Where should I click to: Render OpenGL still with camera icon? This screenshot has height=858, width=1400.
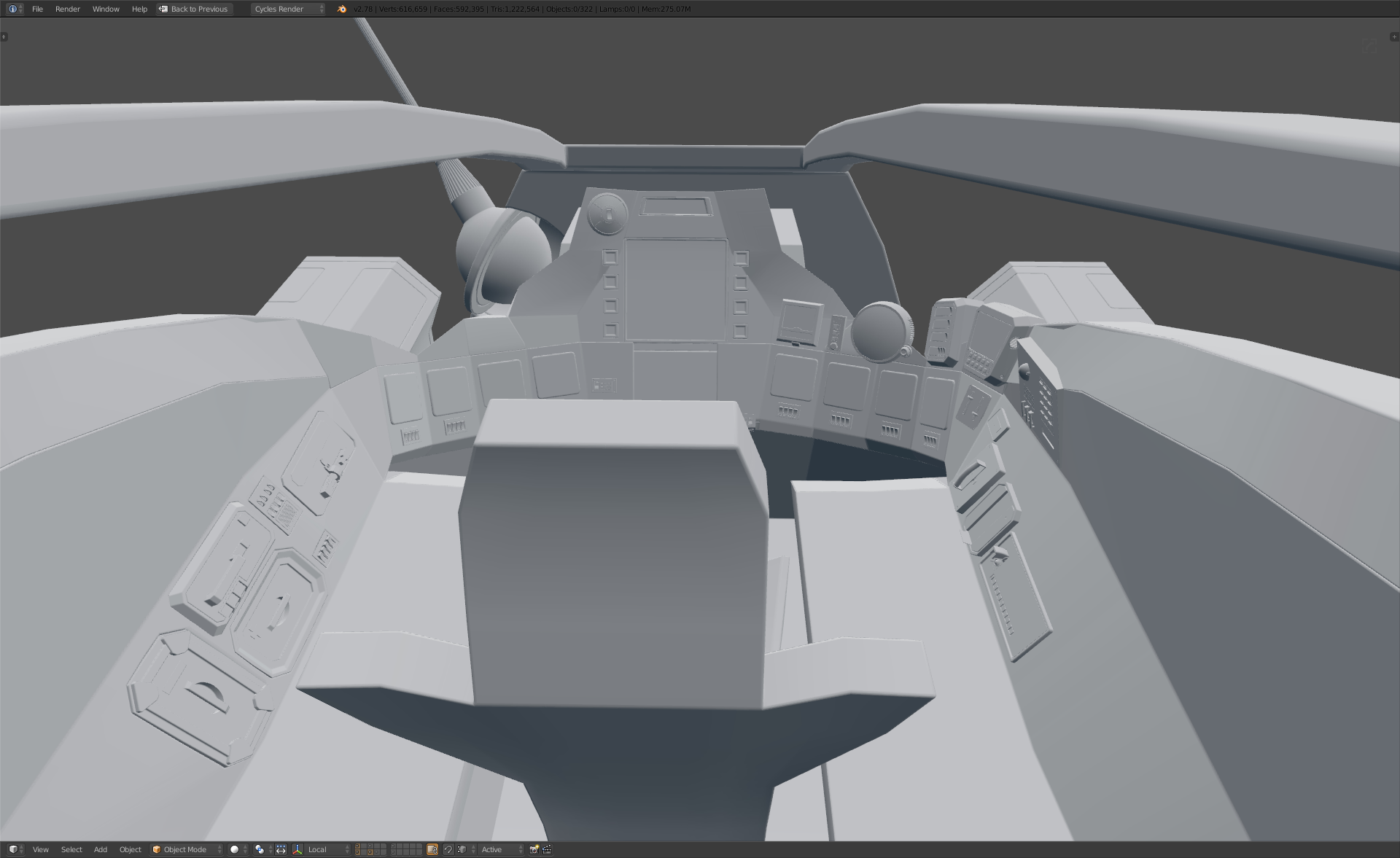click(x=534, y=849)
